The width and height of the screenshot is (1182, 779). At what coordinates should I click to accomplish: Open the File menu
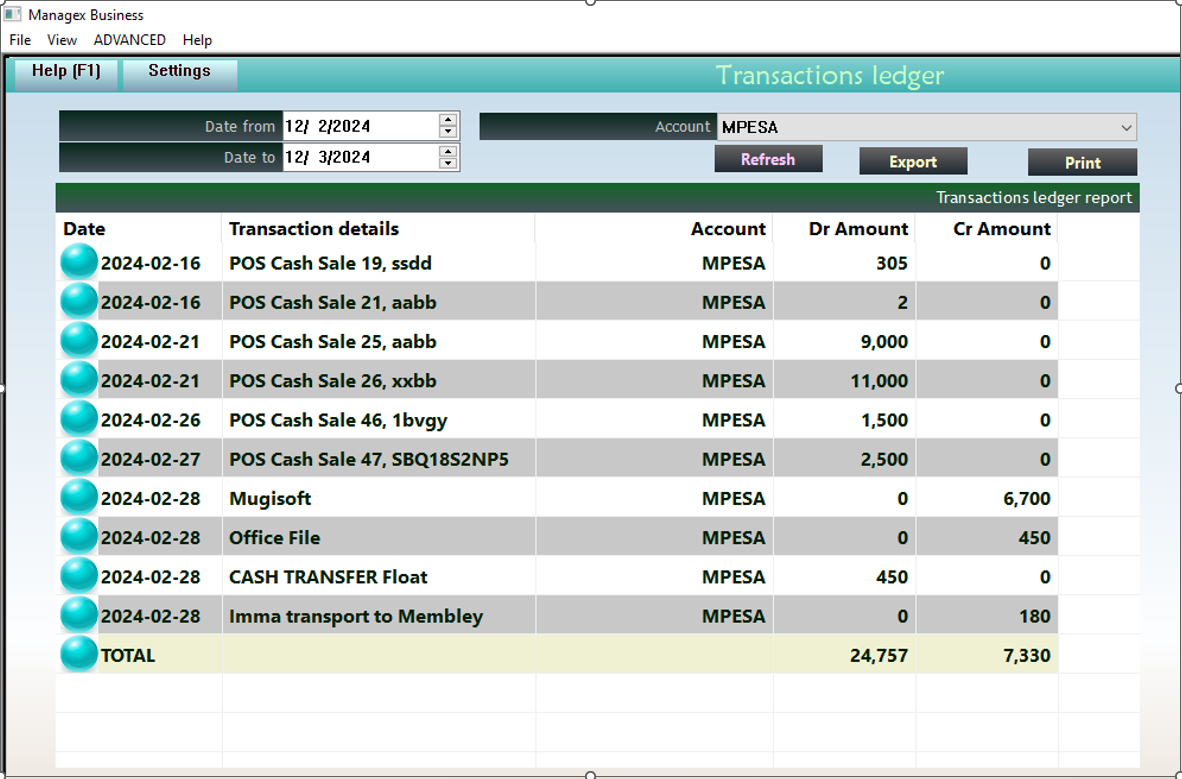pyautogui.click(x=18, y=40)
